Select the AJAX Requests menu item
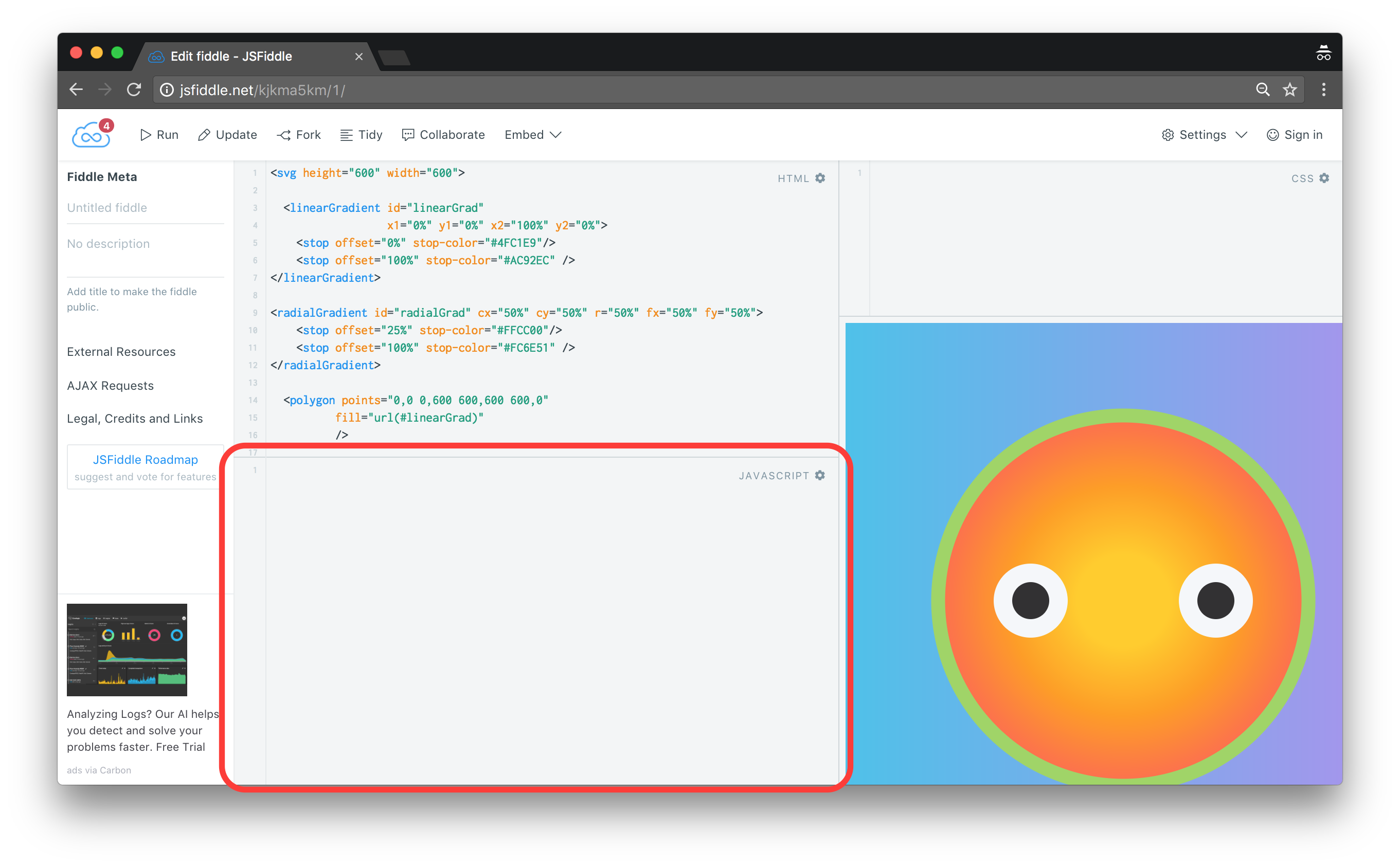This screenshot has width=1400, height=867. coord(110,385)
